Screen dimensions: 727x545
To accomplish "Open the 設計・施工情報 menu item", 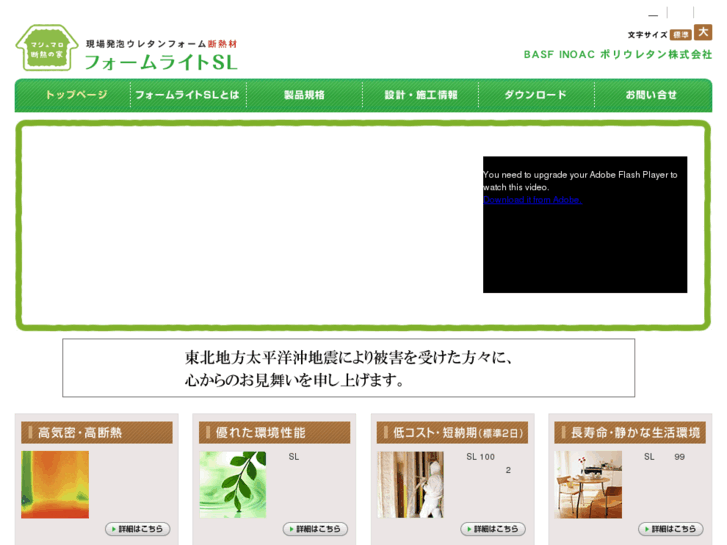I will [421, 95].
